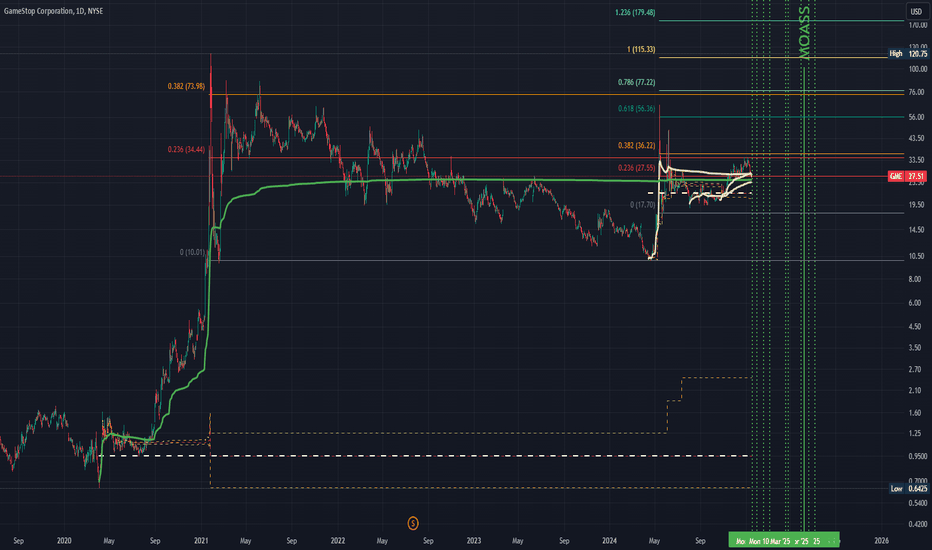Click the red 0.236 (34.44) Fibonacci label

(x=186, y=150)
